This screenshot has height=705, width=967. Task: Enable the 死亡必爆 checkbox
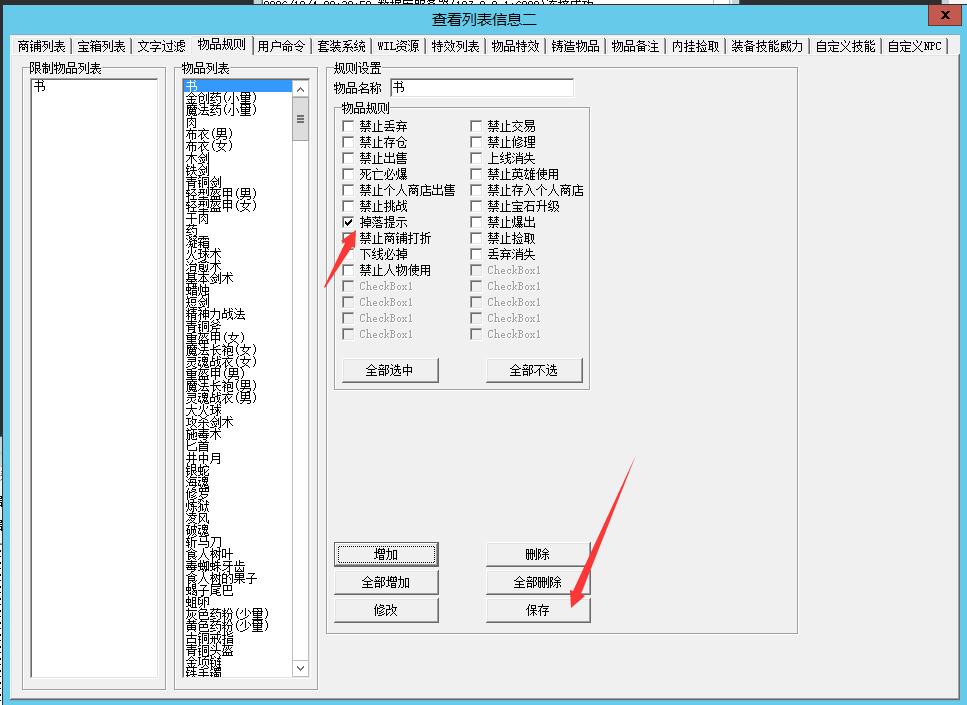click(348, 174)
